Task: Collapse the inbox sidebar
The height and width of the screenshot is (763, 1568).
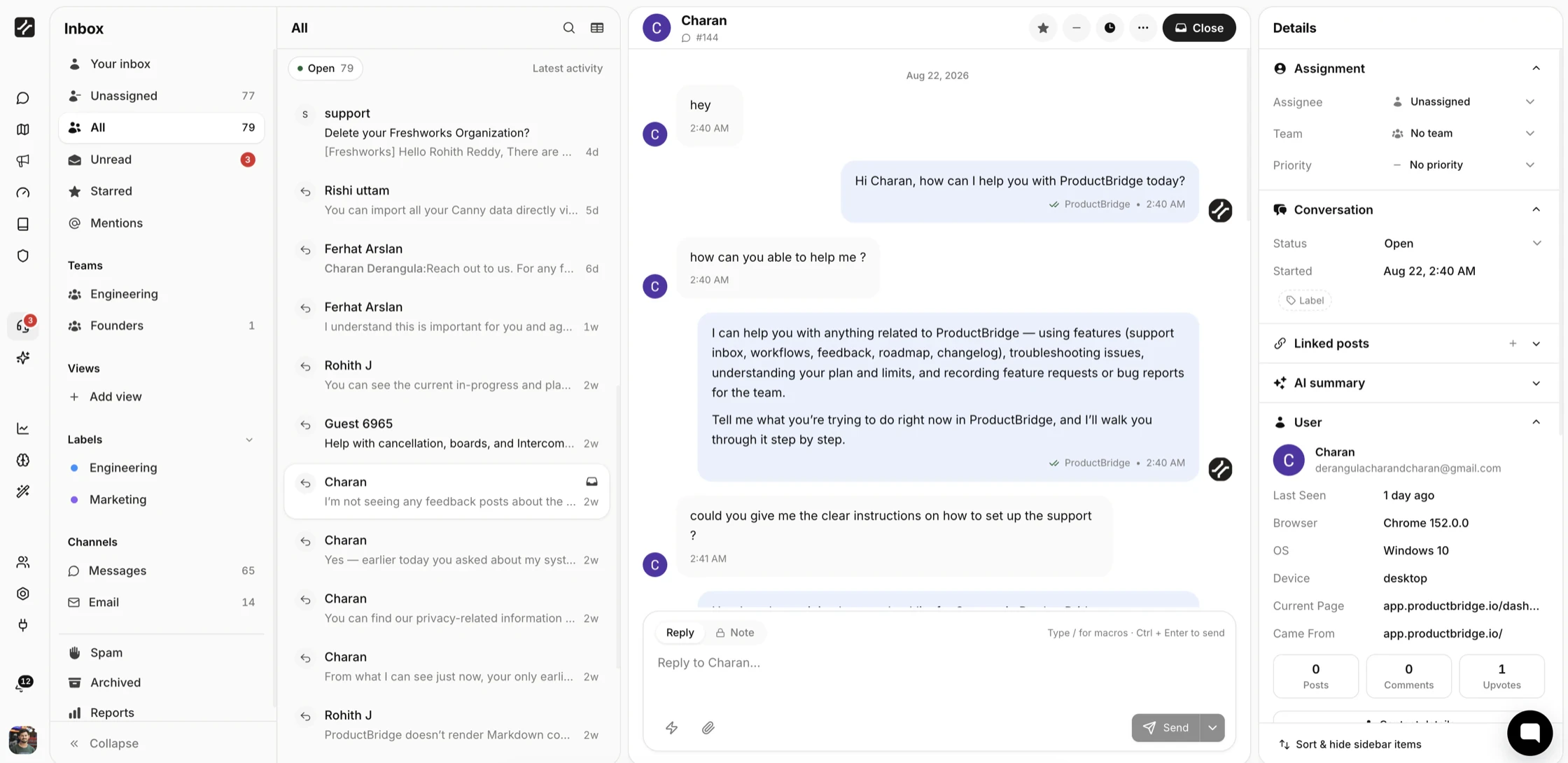Action: click(x=104, y=743)
